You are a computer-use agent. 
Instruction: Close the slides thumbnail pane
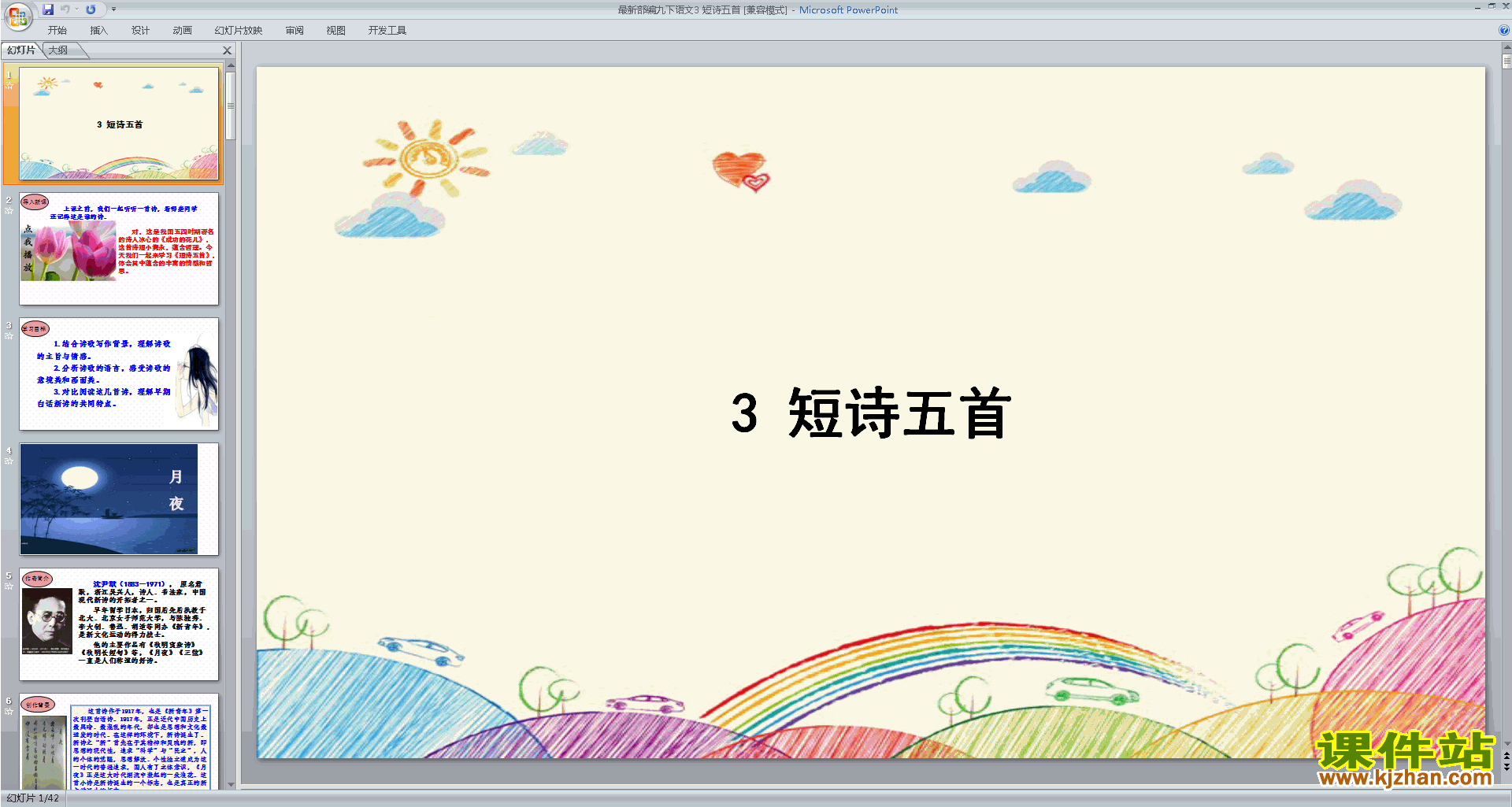point(228,50)
